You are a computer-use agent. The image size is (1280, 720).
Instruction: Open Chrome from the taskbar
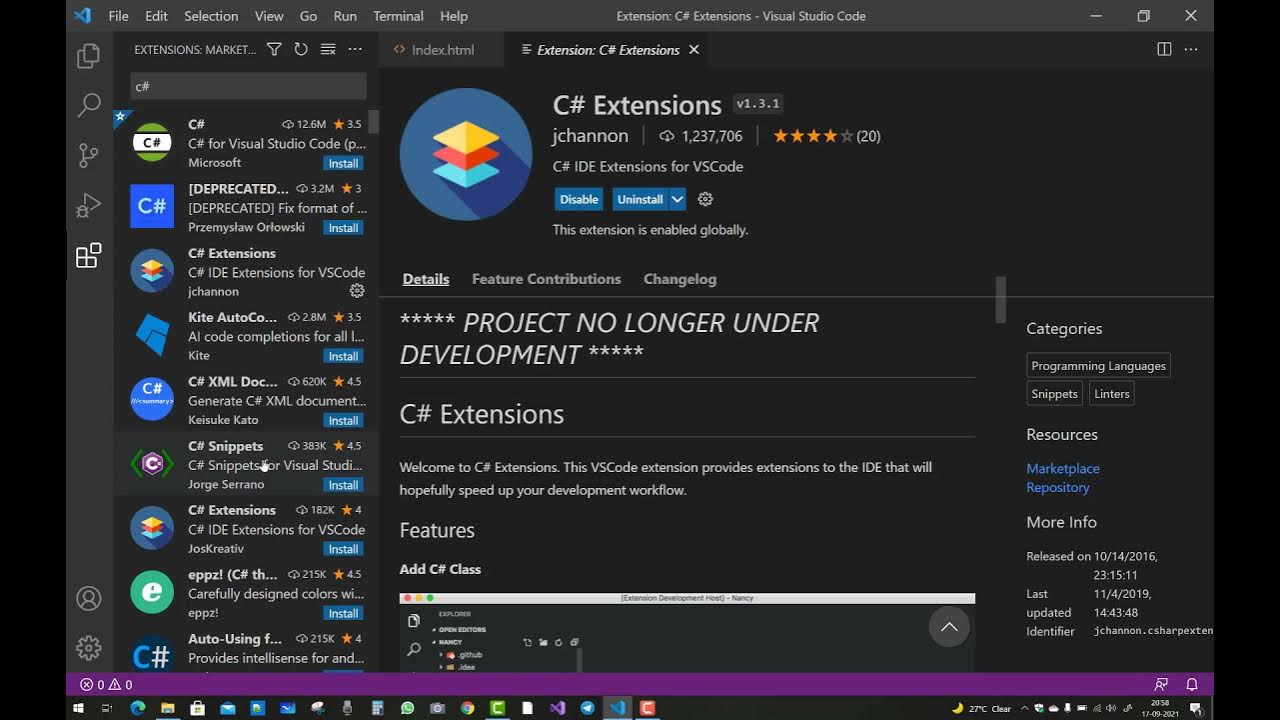click(x=467, y=708)
